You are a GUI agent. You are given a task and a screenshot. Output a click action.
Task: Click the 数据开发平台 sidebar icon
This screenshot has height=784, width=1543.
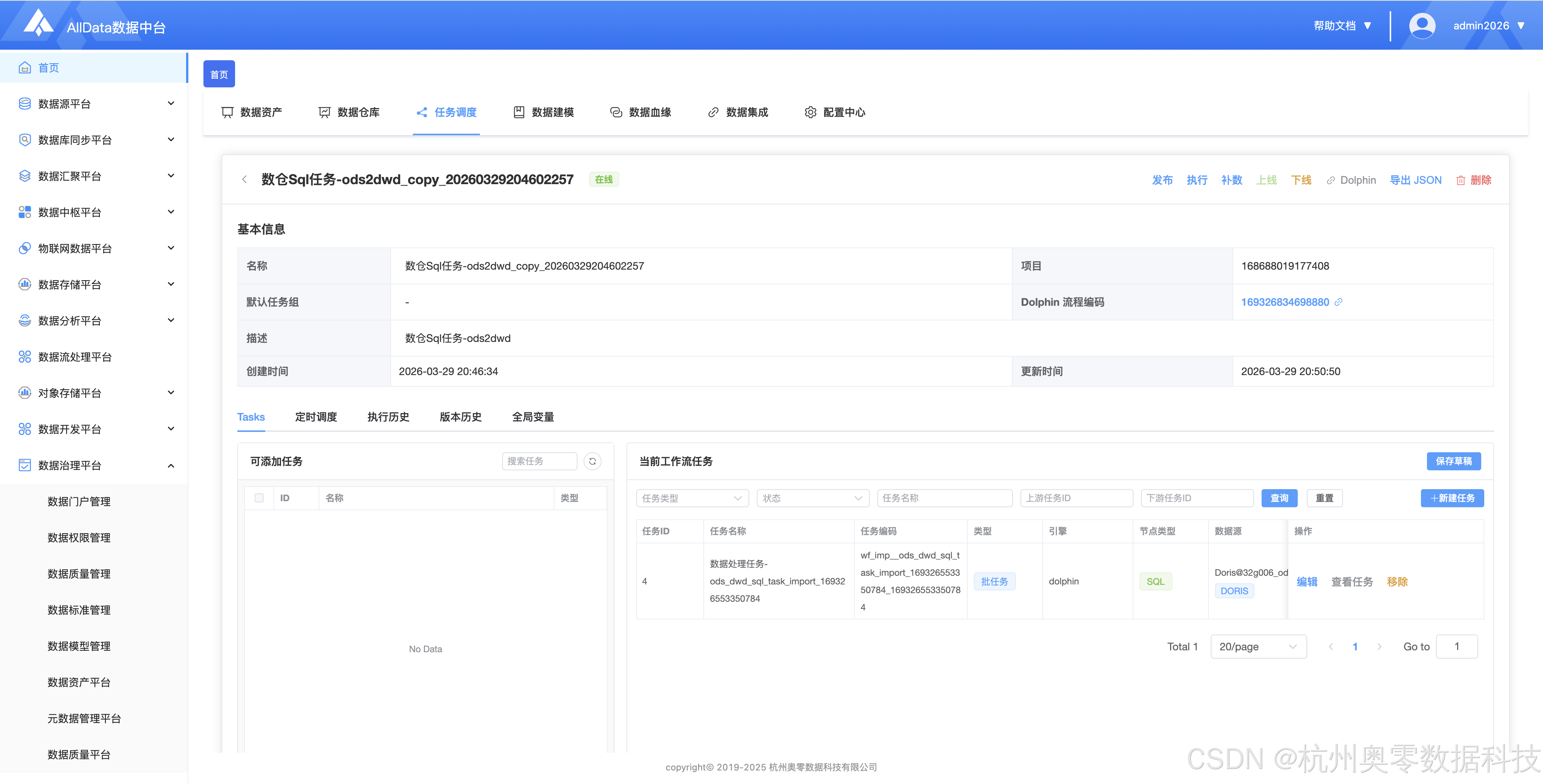(x=24, y=429)
